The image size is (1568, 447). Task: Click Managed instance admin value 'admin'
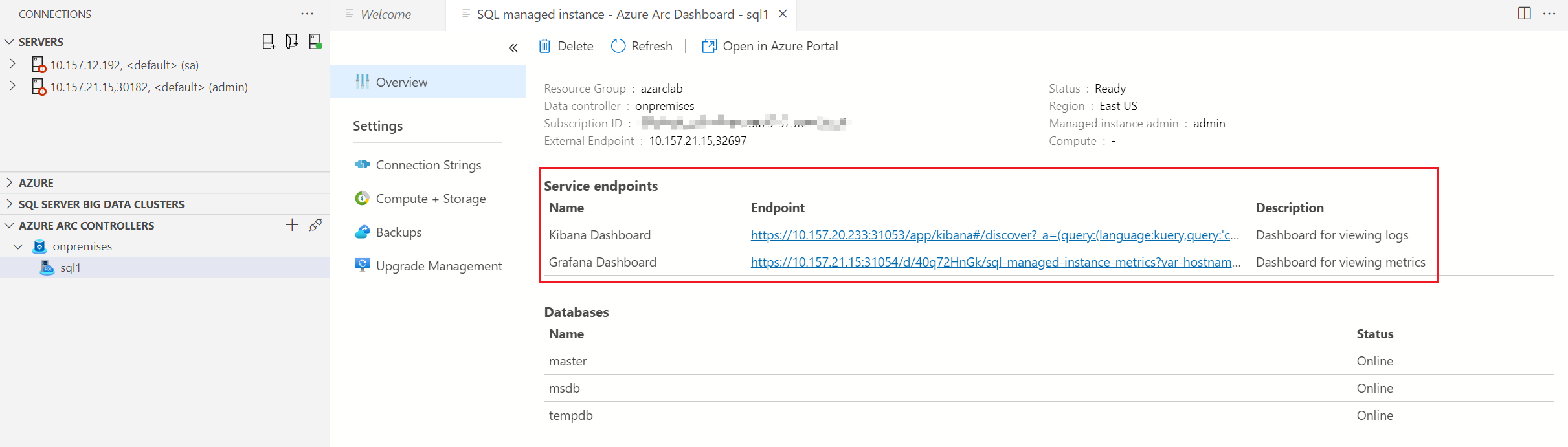1209,123
